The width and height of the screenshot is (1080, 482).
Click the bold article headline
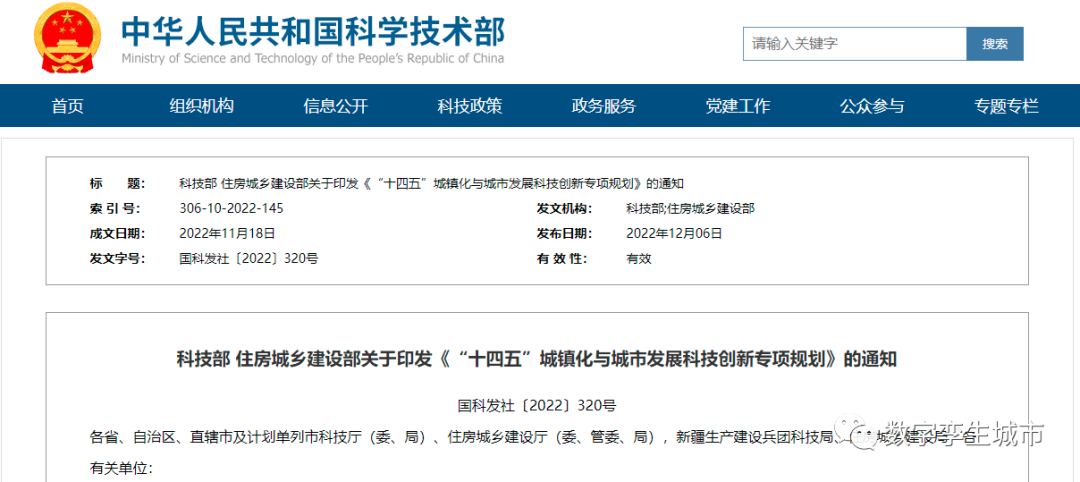pos(537,359)
